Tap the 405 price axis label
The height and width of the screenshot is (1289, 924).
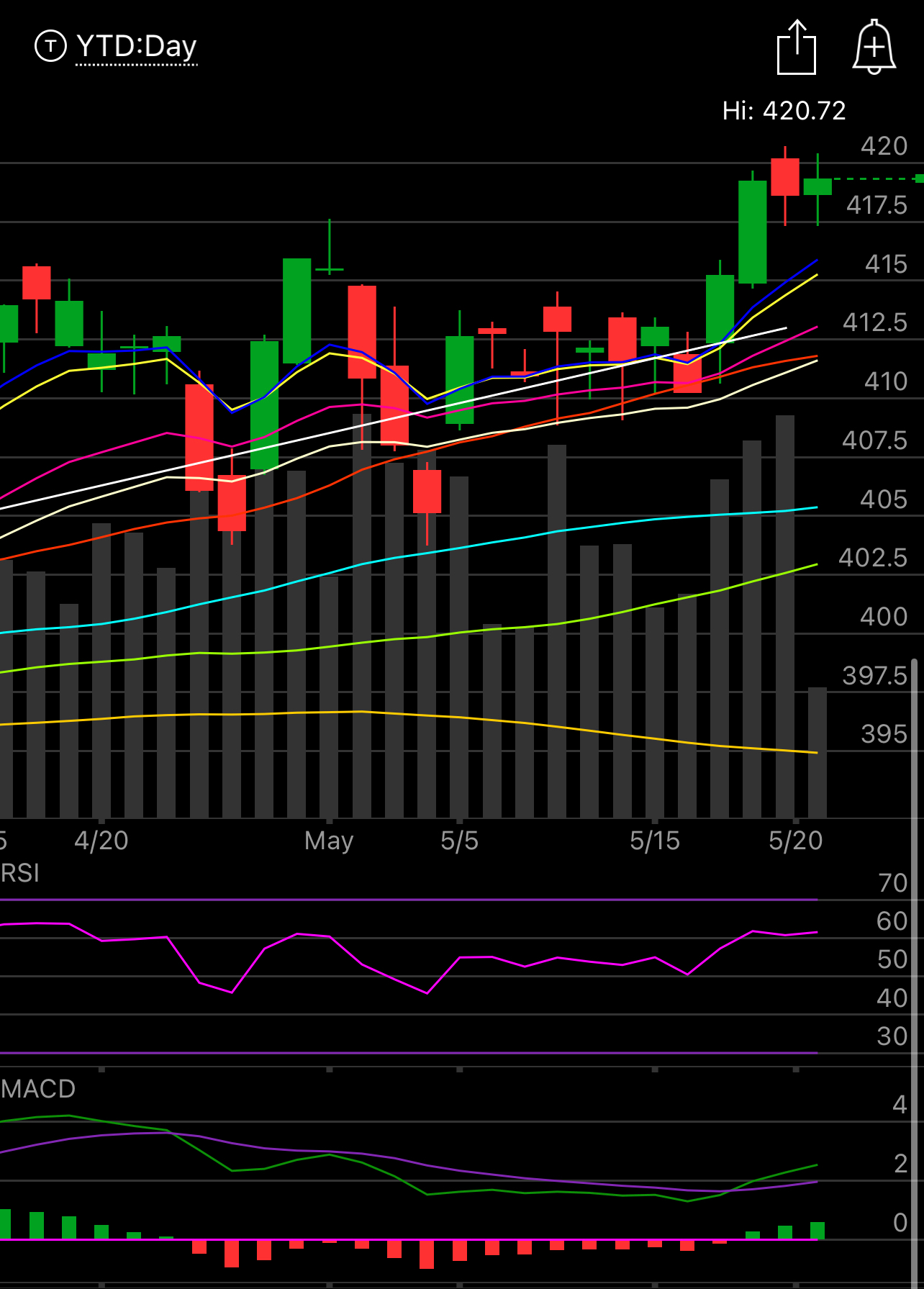click(884, 499)
